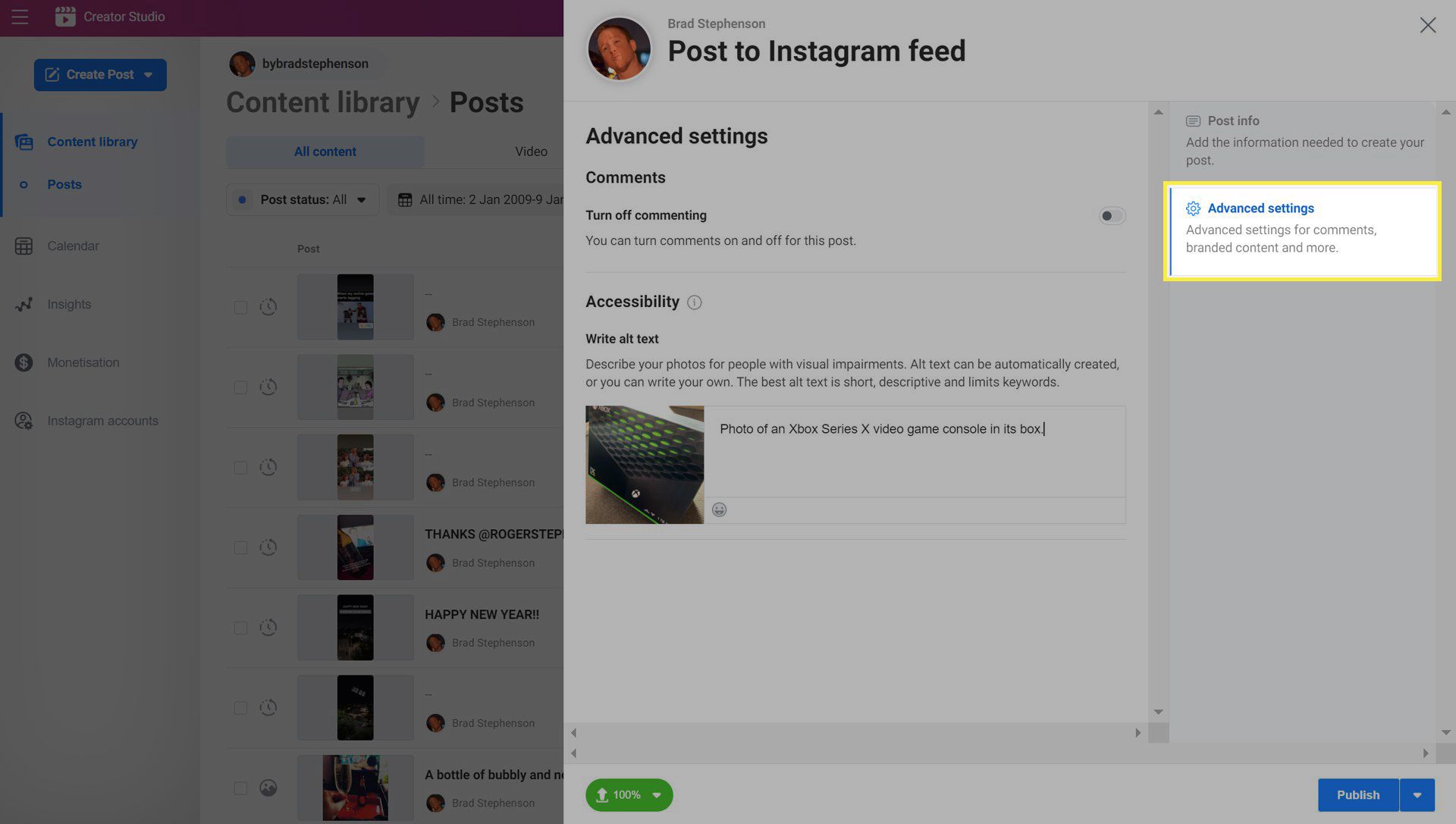Image resolution: width=1456 pixels, height=824 pixels.
Task: Click the Creator Studio menu icon
Action: tap(18, 16)
